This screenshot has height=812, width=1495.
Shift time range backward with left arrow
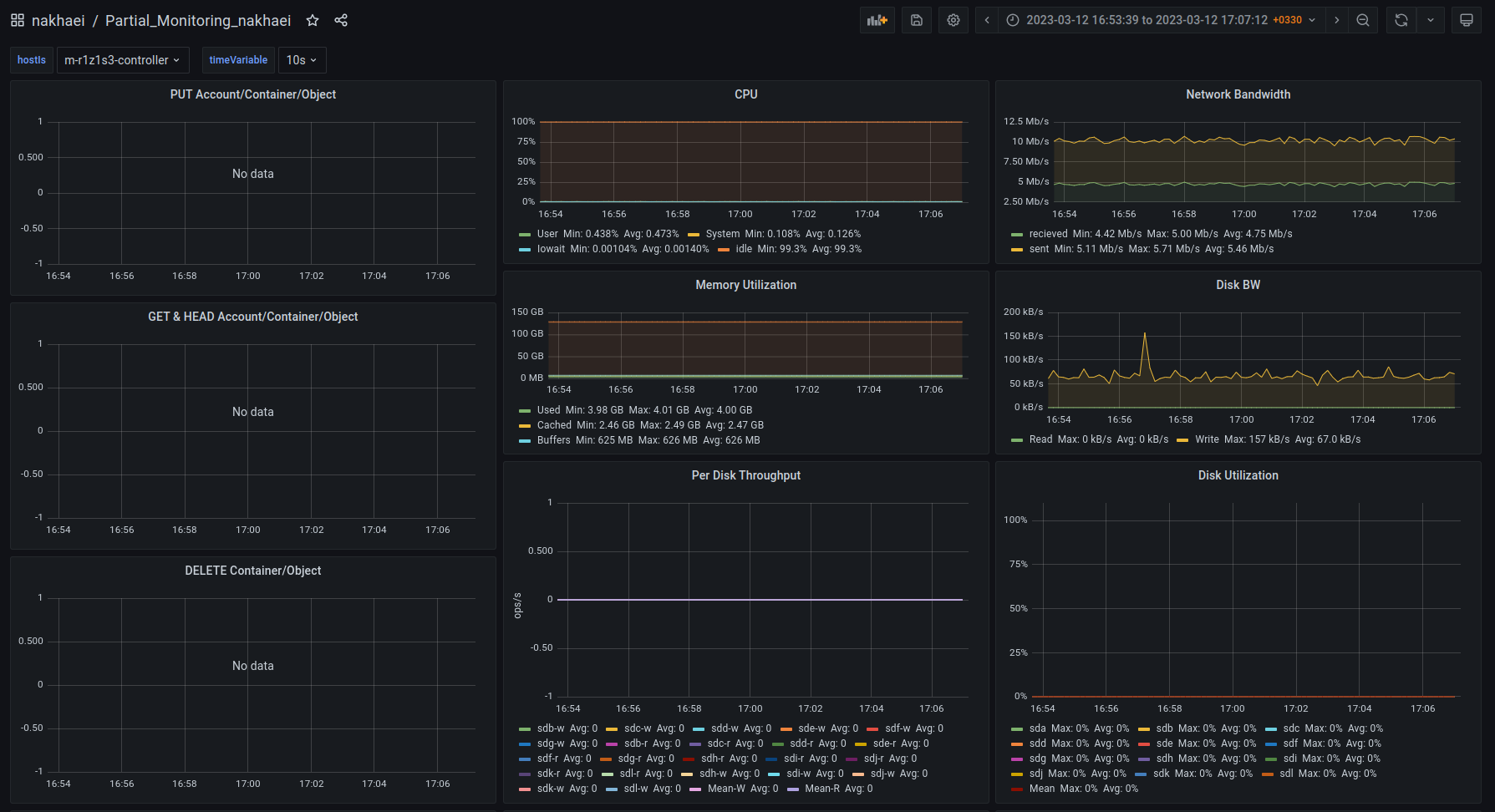click(x=987, y=20)
